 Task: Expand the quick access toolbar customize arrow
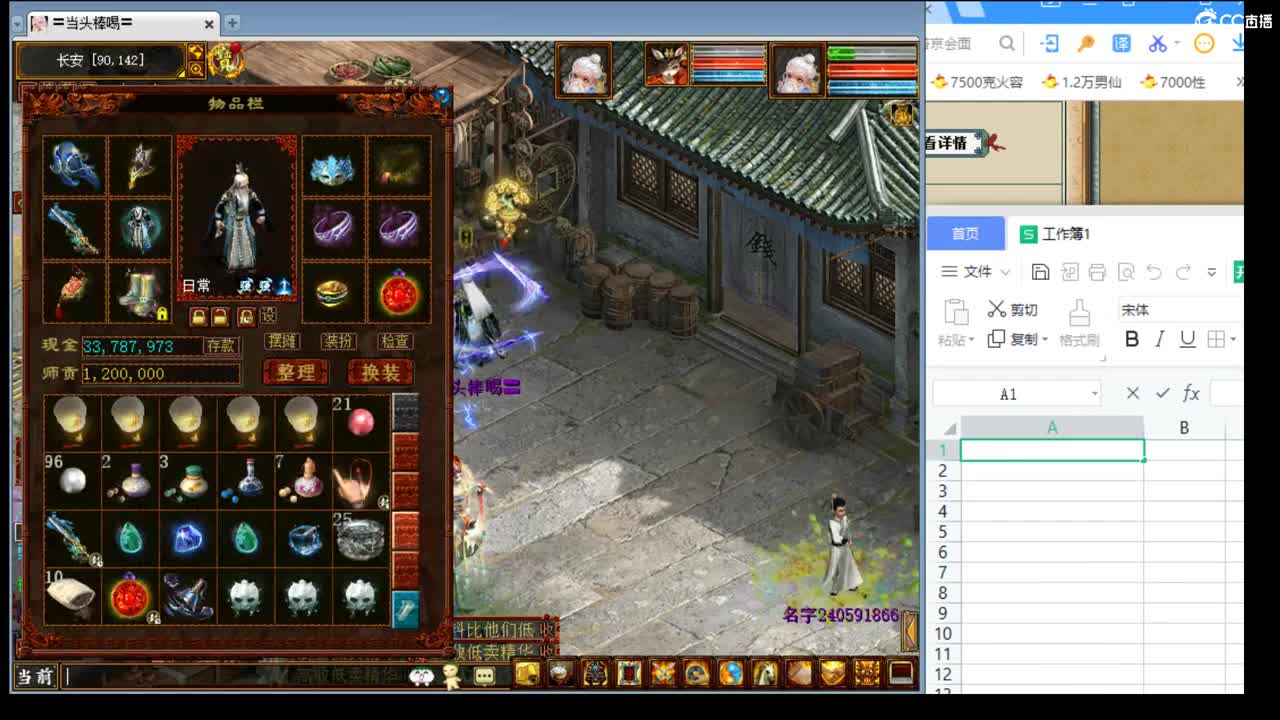(1212, 272)
